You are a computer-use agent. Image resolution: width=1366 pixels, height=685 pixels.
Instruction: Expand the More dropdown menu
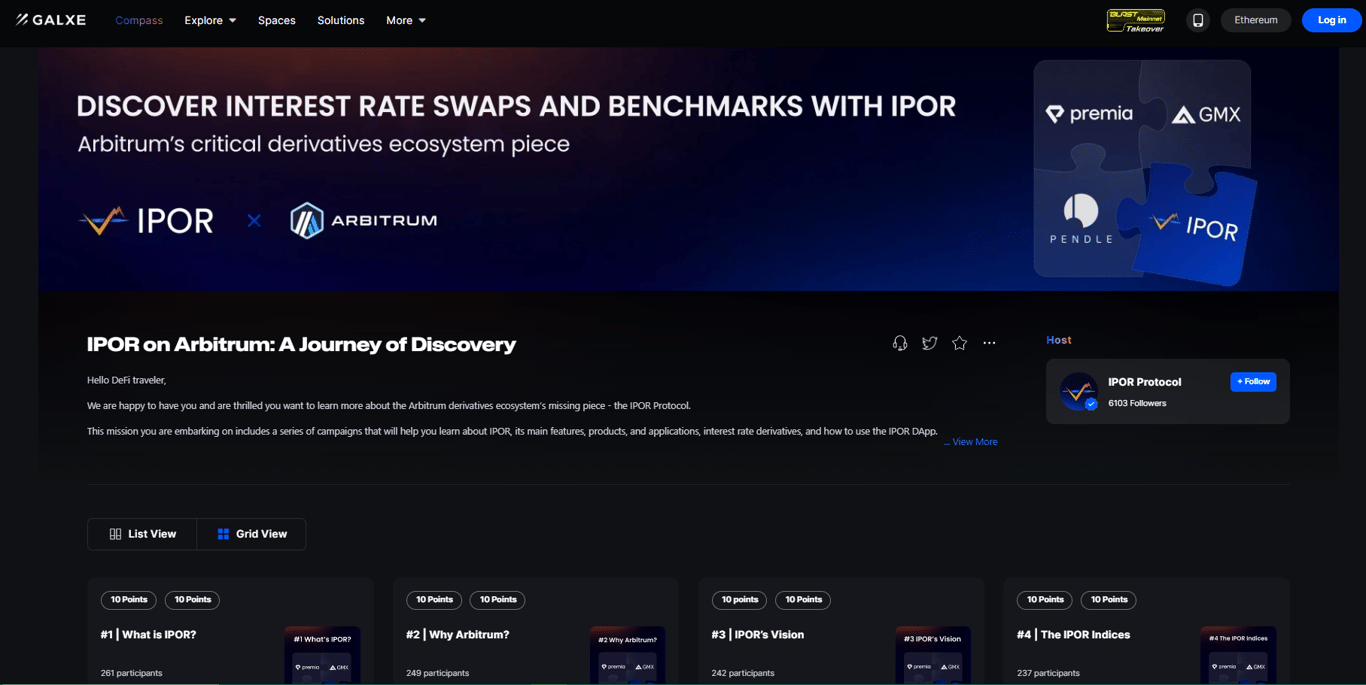point(406,20)
